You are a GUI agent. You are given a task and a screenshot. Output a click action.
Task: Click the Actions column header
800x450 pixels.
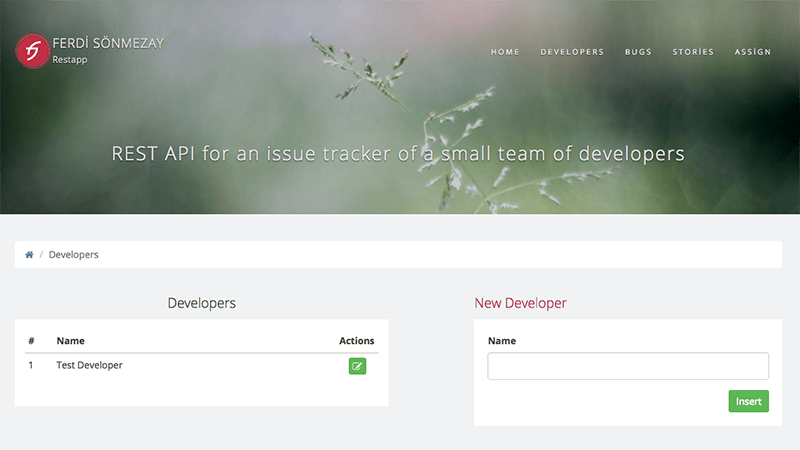pos(357,341)
